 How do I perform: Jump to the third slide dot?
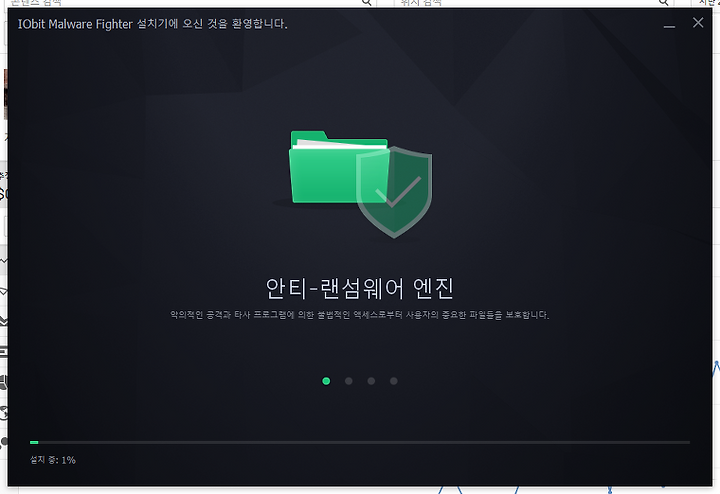371,381
